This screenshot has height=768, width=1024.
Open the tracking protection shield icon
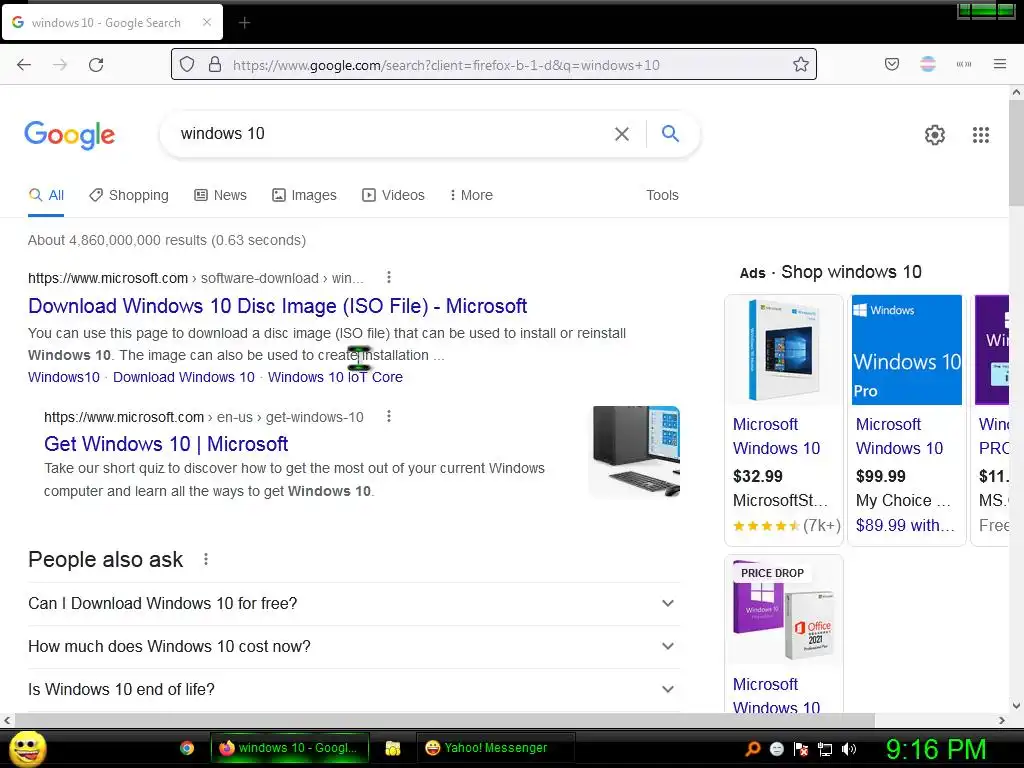click(187, 65)
